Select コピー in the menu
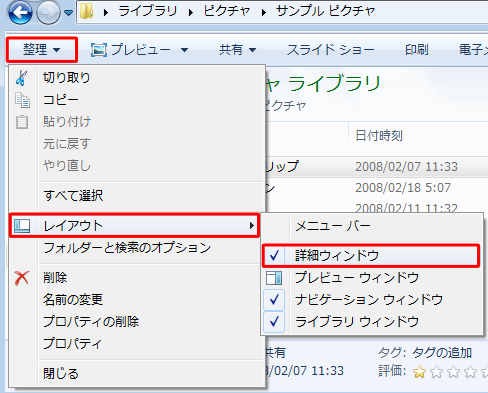The width and height of the screenshot is (488, 393). pos(137,100)
